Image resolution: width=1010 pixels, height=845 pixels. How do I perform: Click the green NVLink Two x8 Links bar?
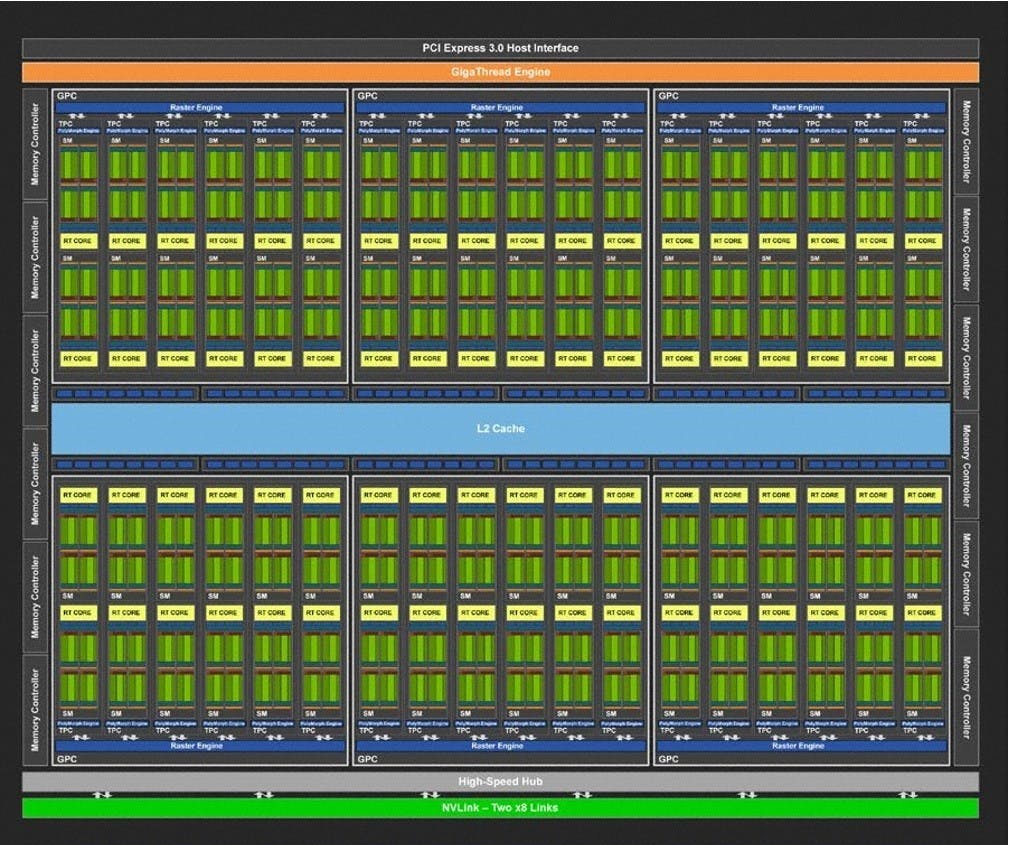pos(500,808)
